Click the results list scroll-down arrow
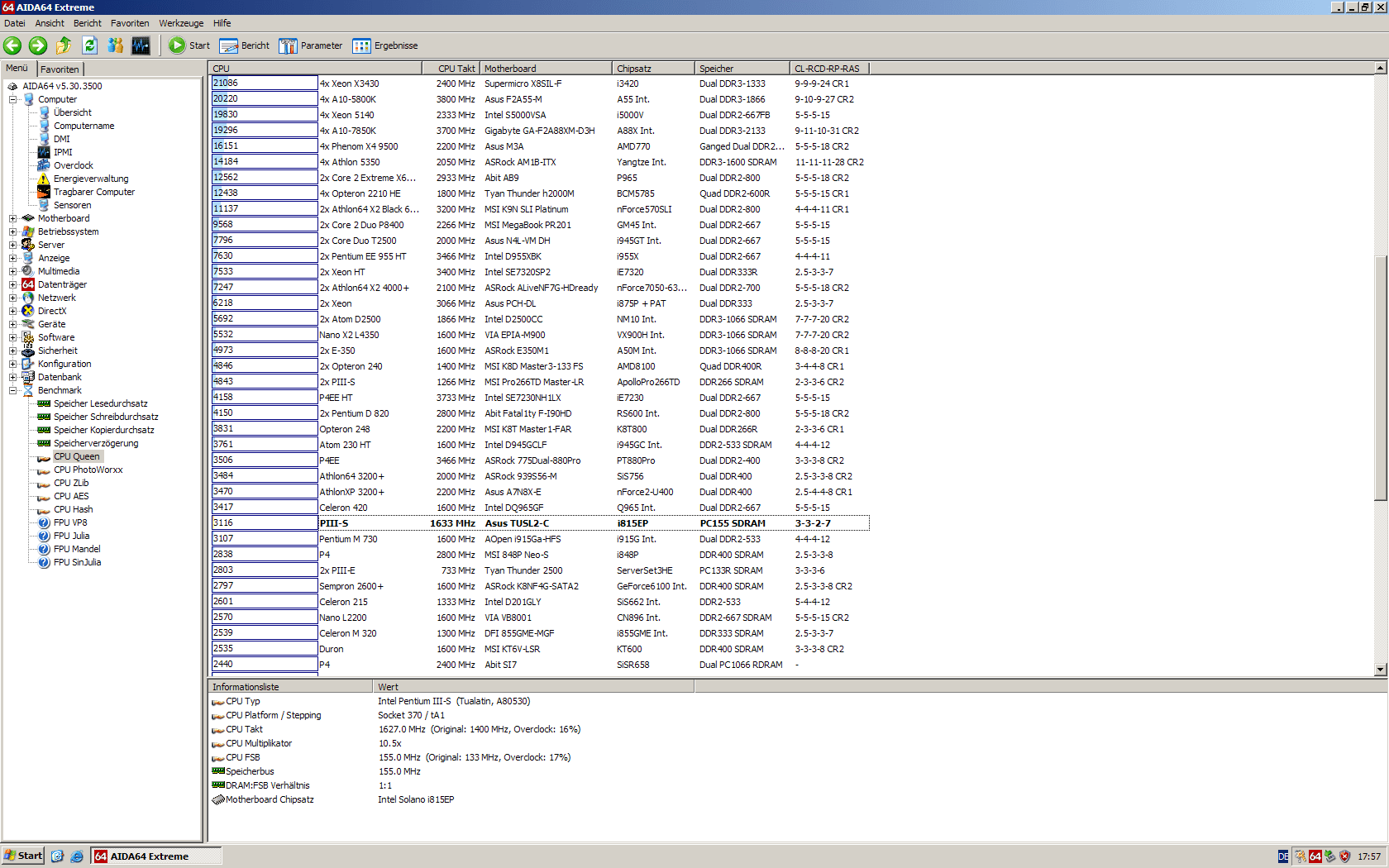 tap(1381, 670)
